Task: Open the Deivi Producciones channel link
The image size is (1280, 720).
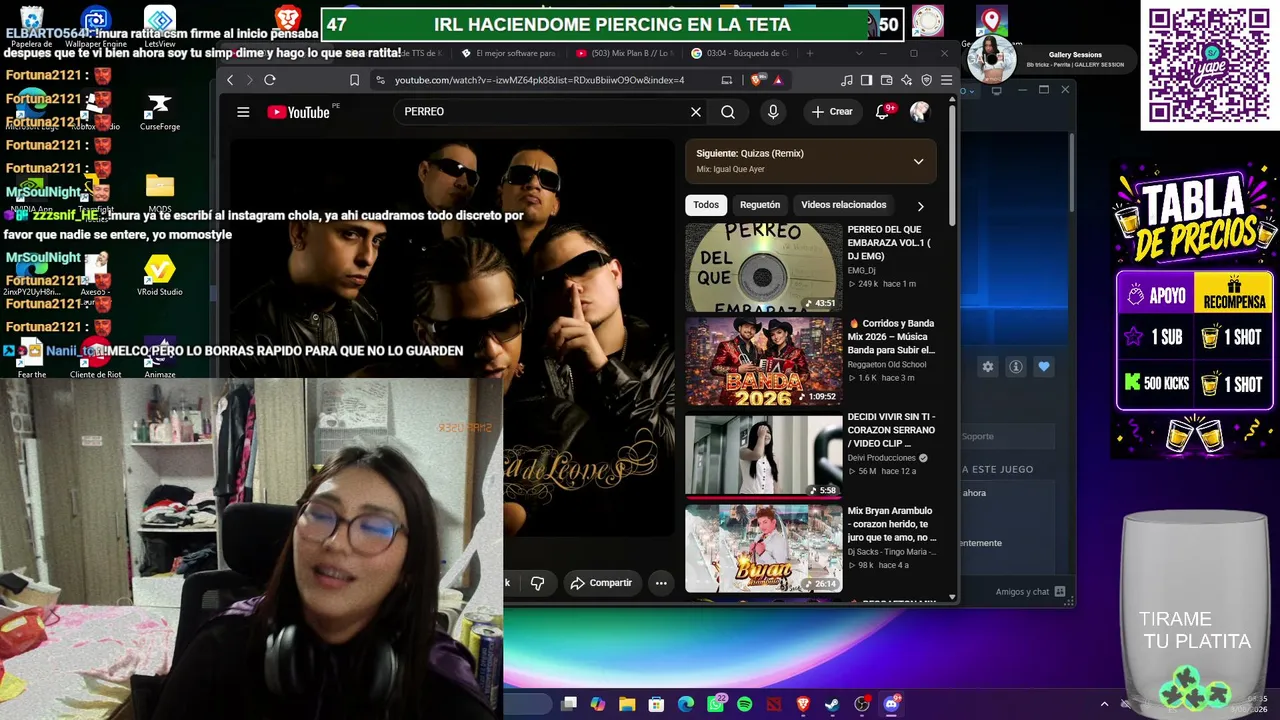Action: [x=882, y=458]
